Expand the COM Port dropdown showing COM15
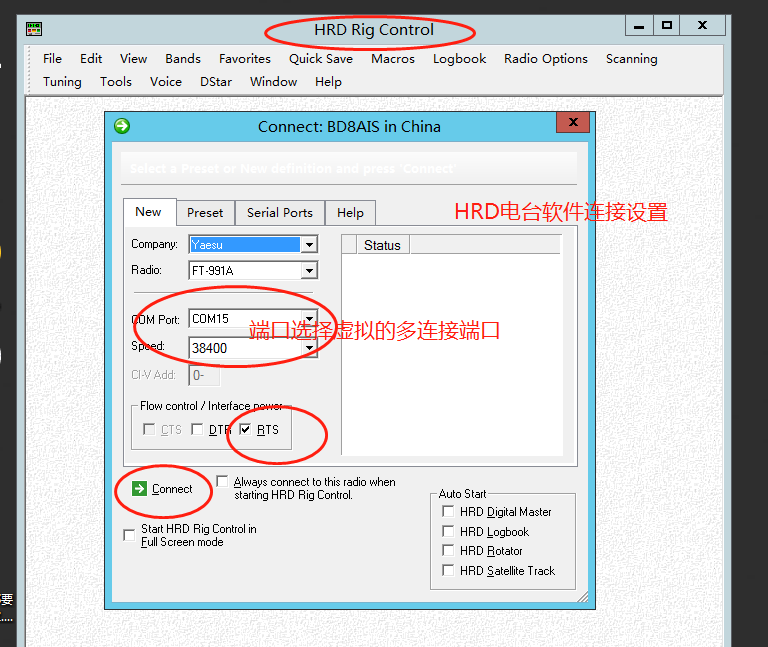This screenshot has width=768, height=647. point(309,318)
